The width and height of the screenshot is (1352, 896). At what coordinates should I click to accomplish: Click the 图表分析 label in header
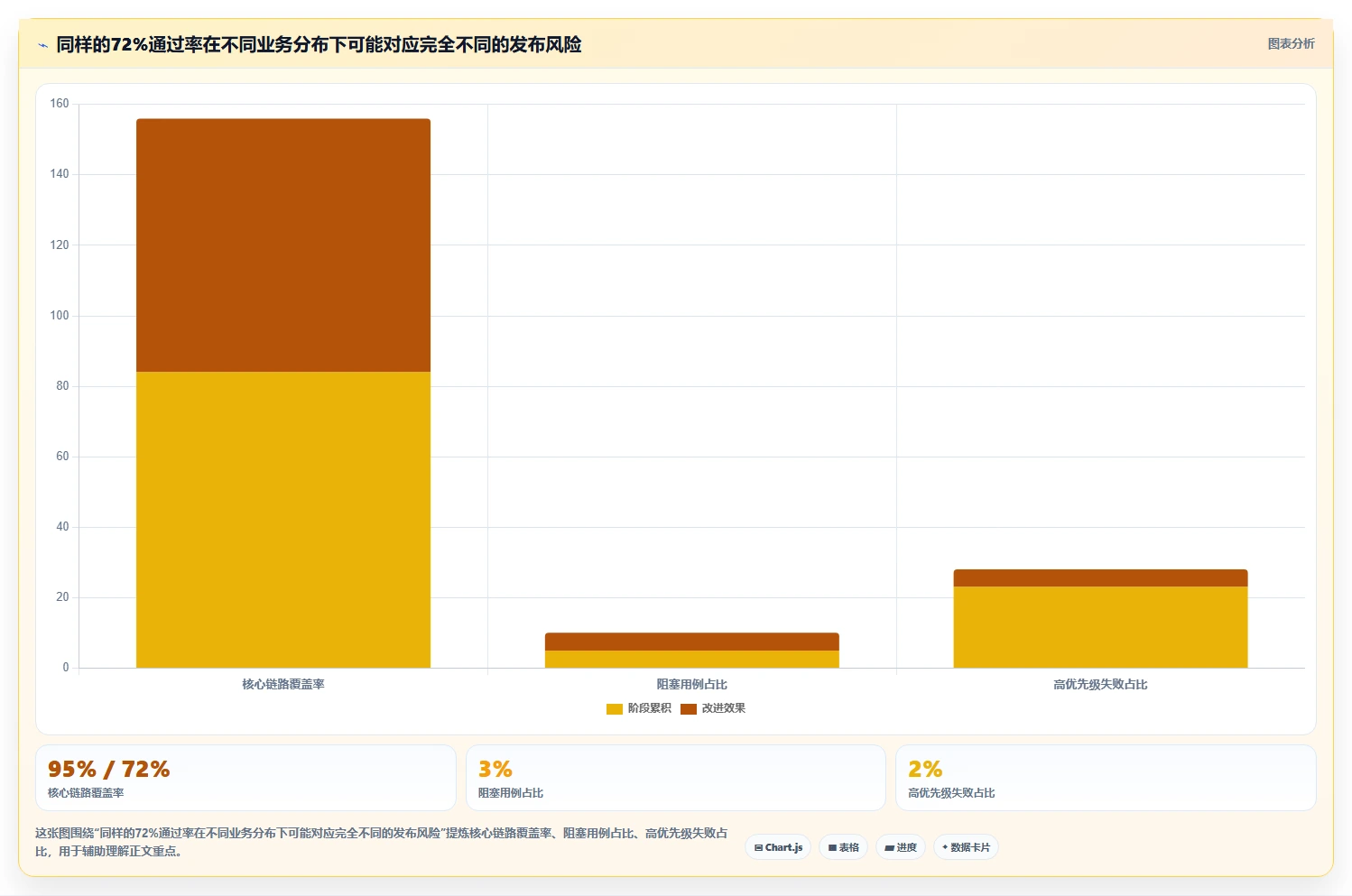click(x=1291, y=43)
